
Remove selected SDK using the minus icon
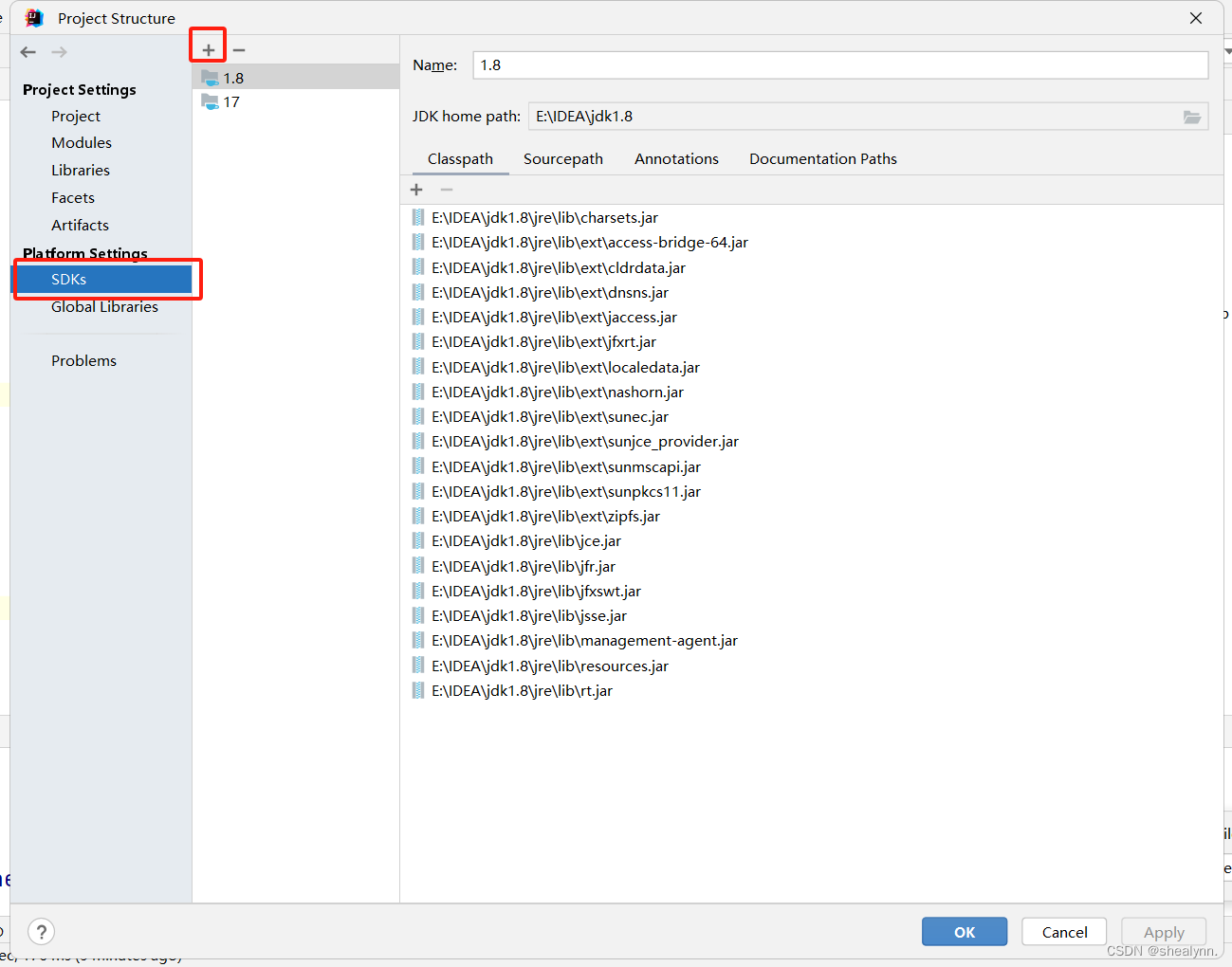pos(237,49)
